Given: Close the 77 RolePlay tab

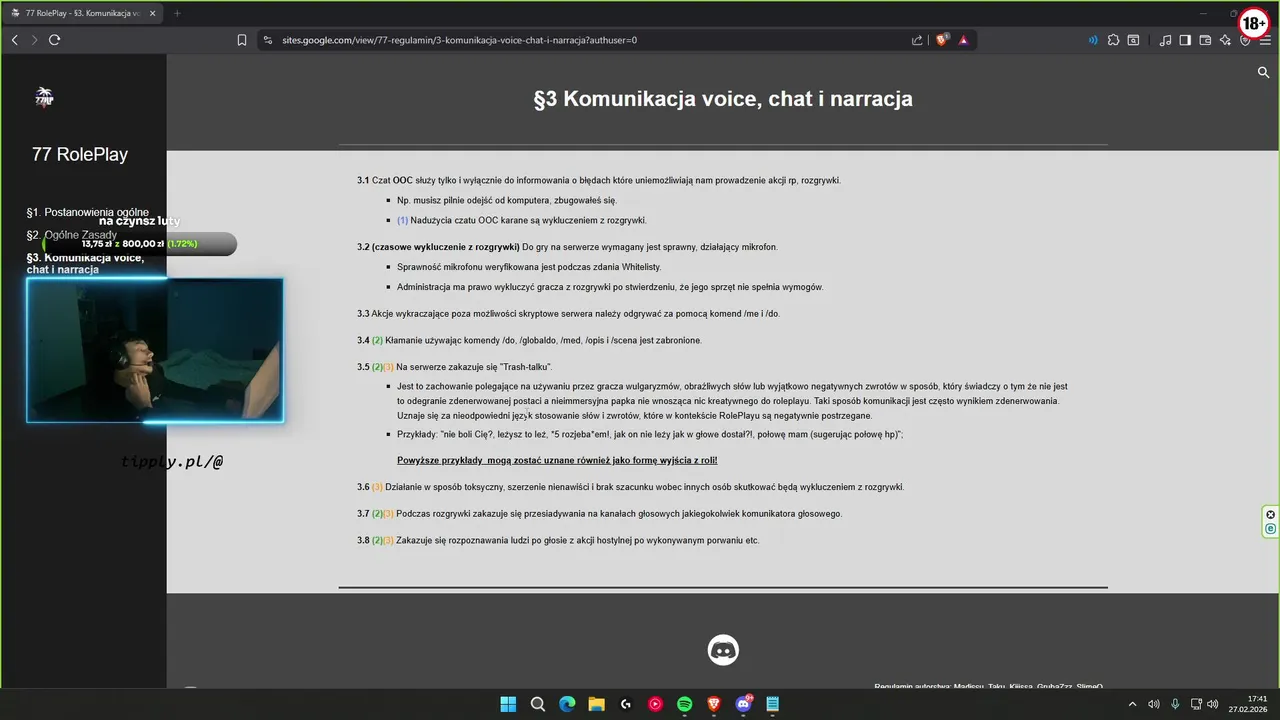Looking at the screenshot, I should click(x=153, y=13).
